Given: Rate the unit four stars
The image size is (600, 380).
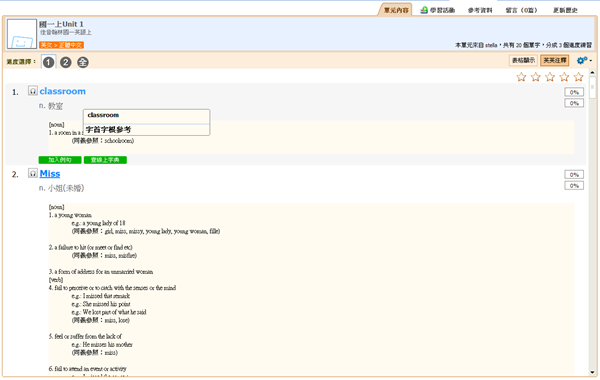Looking at the screenshot, I should [564, 77].
